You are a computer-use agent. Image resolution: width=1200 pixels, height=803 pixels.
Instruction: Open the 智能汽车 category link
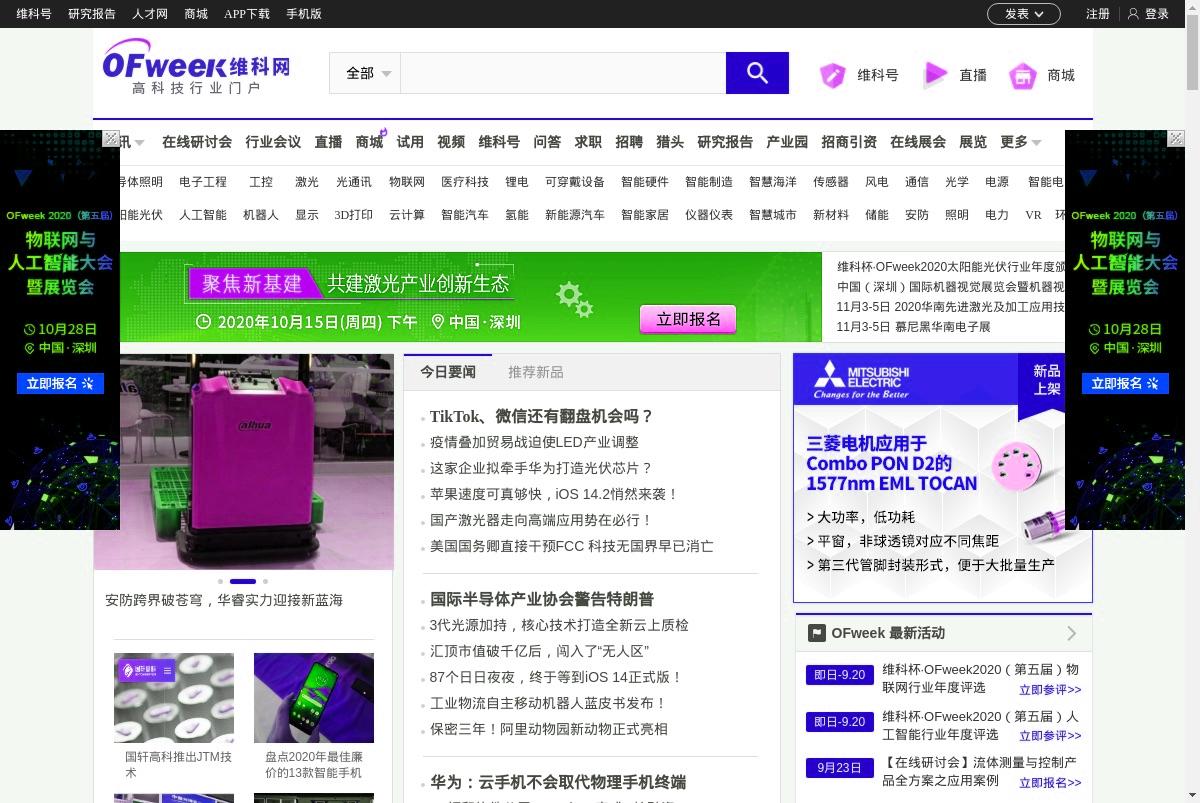point(465,215)
